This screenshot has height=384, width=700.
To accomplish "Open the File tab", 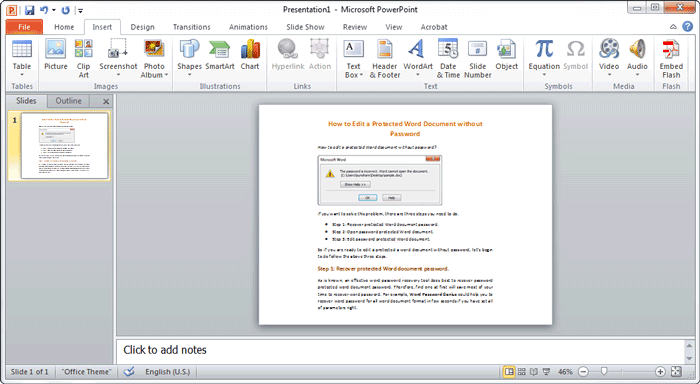I will tap(24, 27).
